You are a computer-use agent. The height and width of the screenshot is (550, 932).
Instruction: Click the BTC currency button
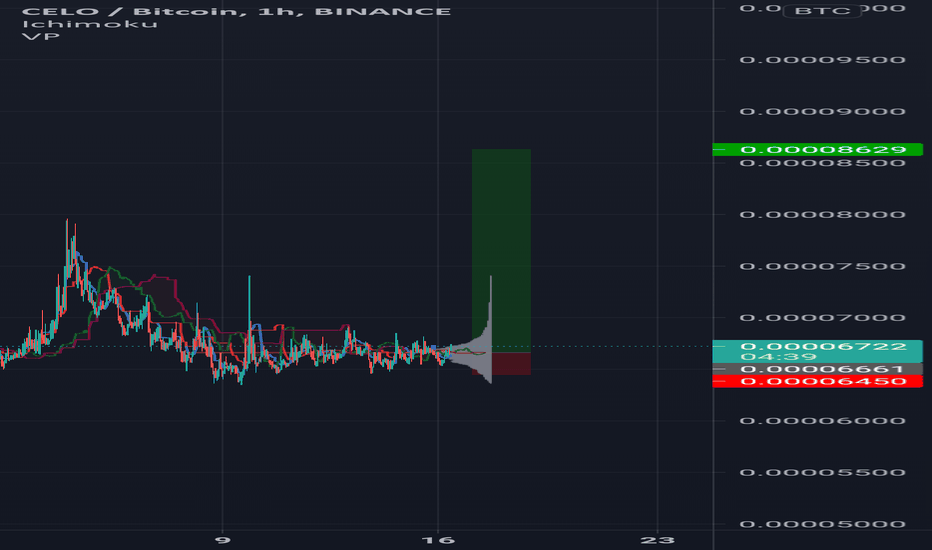tap(822, 11)
